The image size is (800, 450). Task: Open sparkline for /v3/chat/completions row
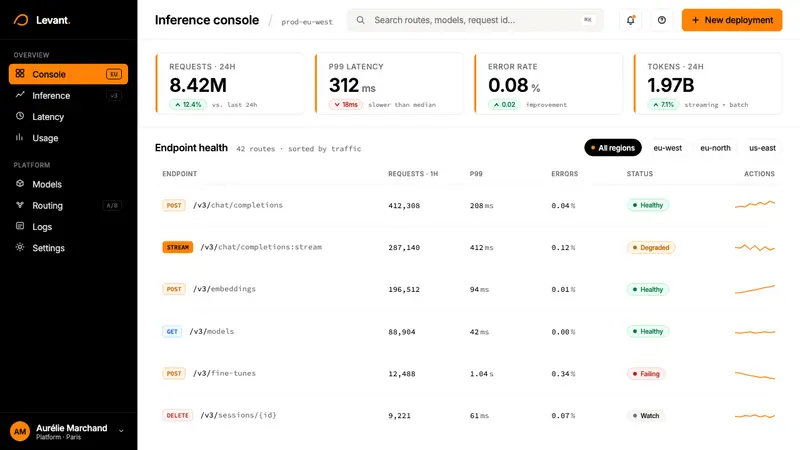[x=755, y=205]
